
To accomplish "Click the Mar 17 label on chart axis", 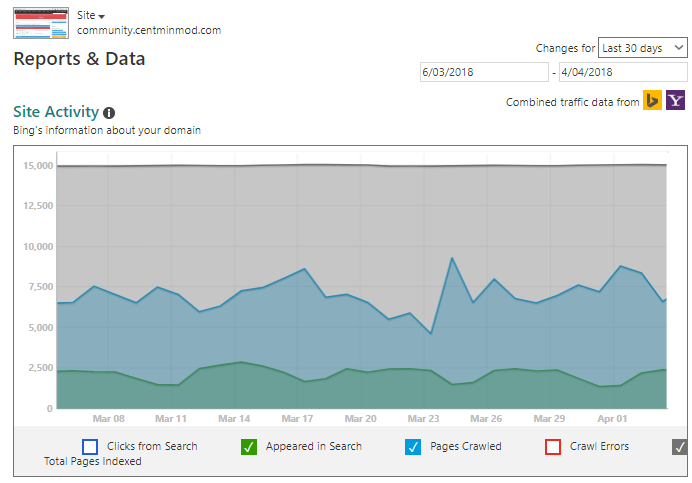I will (x=297, y=419).
